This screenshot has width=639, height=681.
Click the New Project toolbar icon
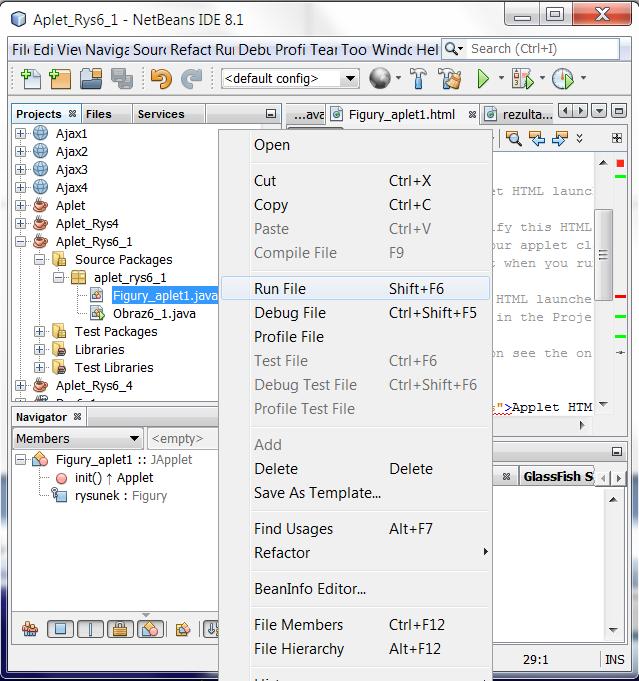click(60, 79)
